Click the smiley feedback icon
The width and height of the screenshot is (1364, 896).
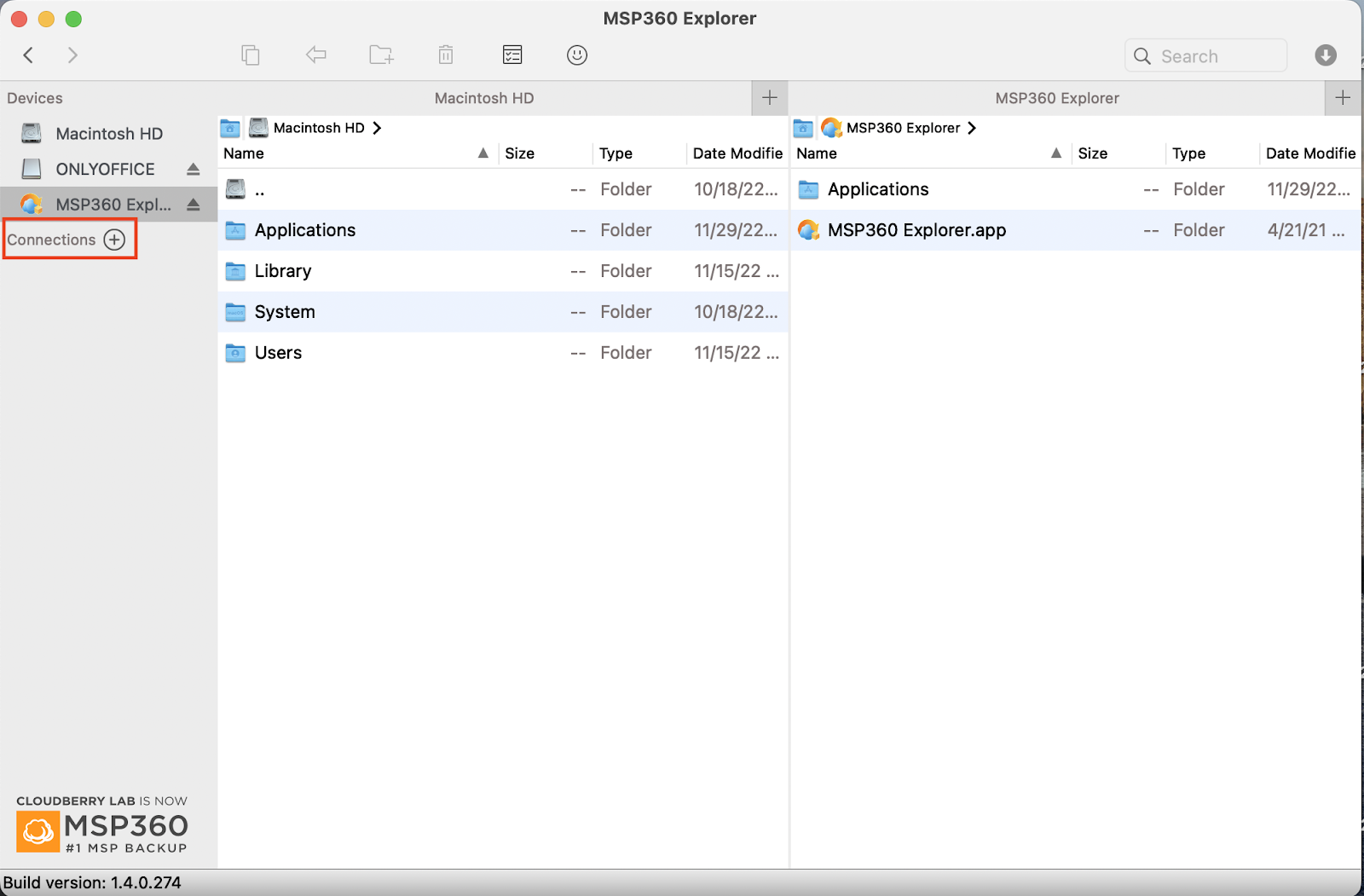pos(577,55)
